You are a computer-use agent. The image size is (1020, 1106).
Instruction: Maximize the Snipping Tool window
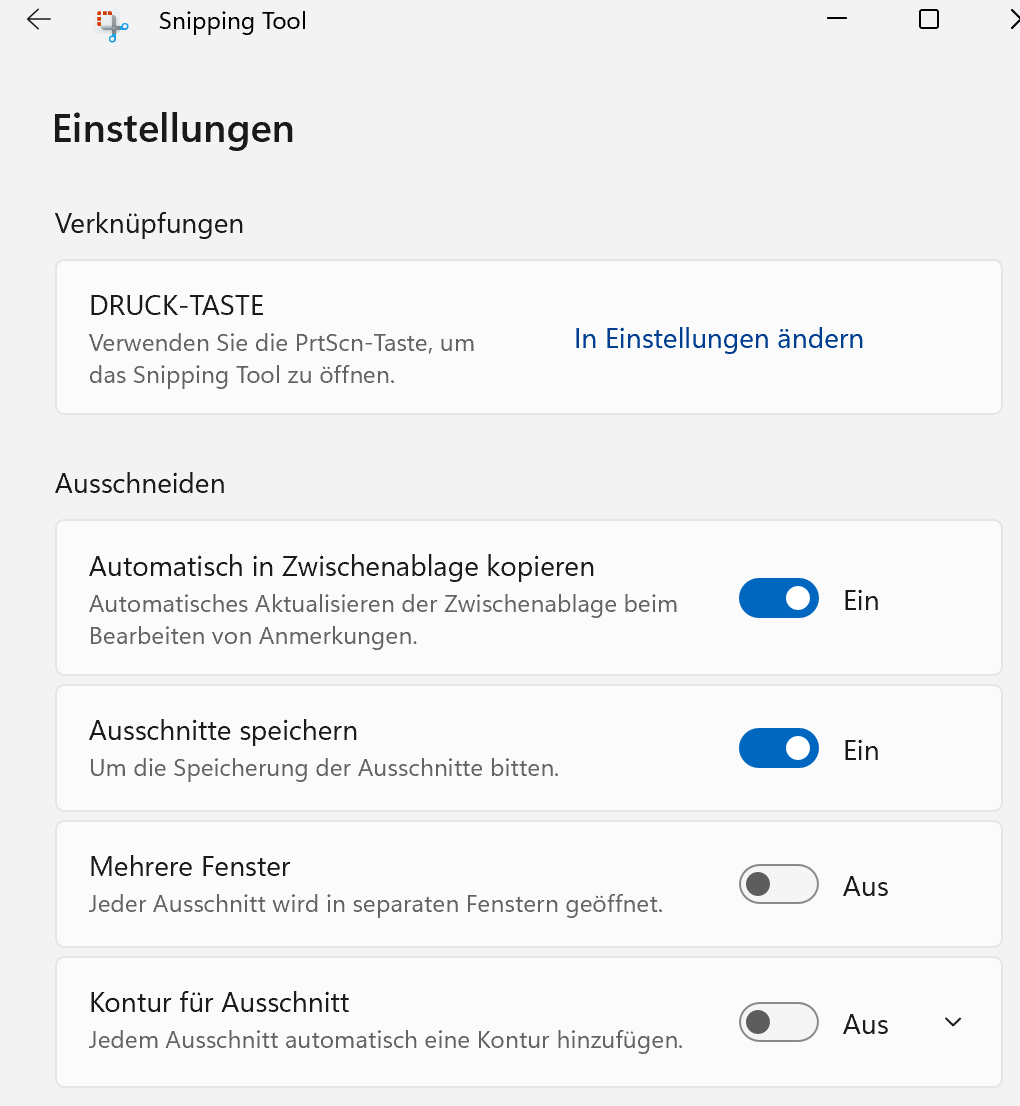point(929,19)
